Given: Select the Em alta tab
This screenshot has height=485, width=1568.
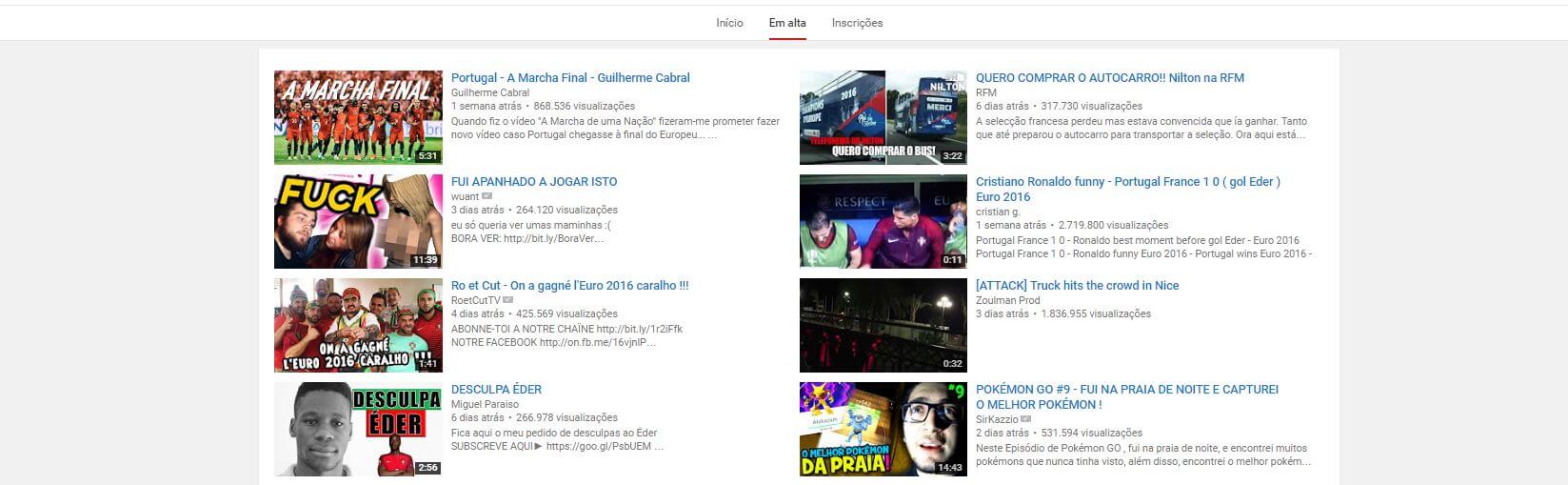Looking at the screenshot, I should (787, 23).
